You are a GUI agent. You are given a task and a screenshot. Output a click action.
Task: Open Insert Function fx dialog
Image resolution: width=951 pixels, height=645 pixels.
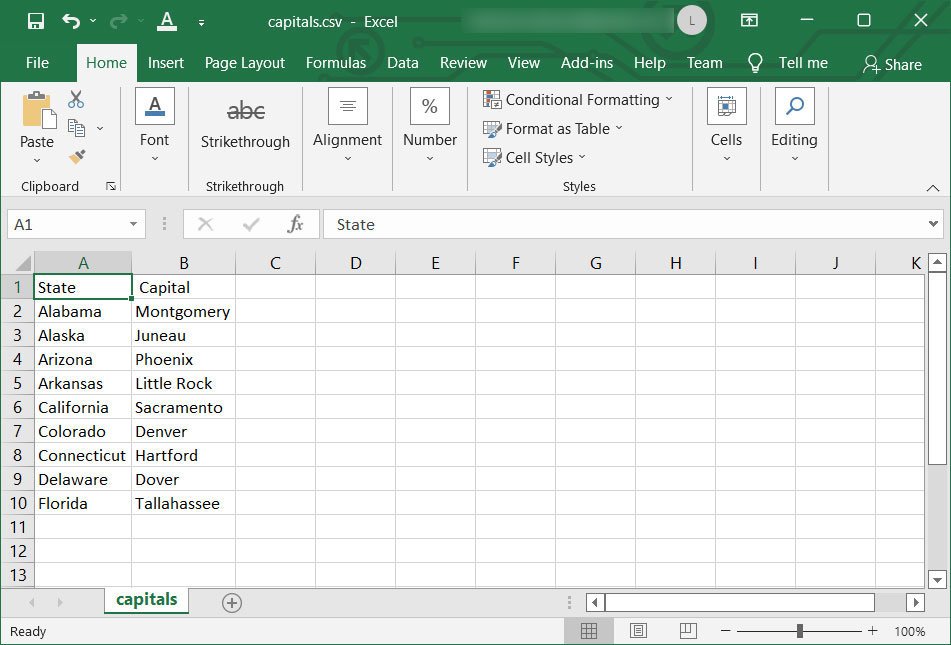295,225
